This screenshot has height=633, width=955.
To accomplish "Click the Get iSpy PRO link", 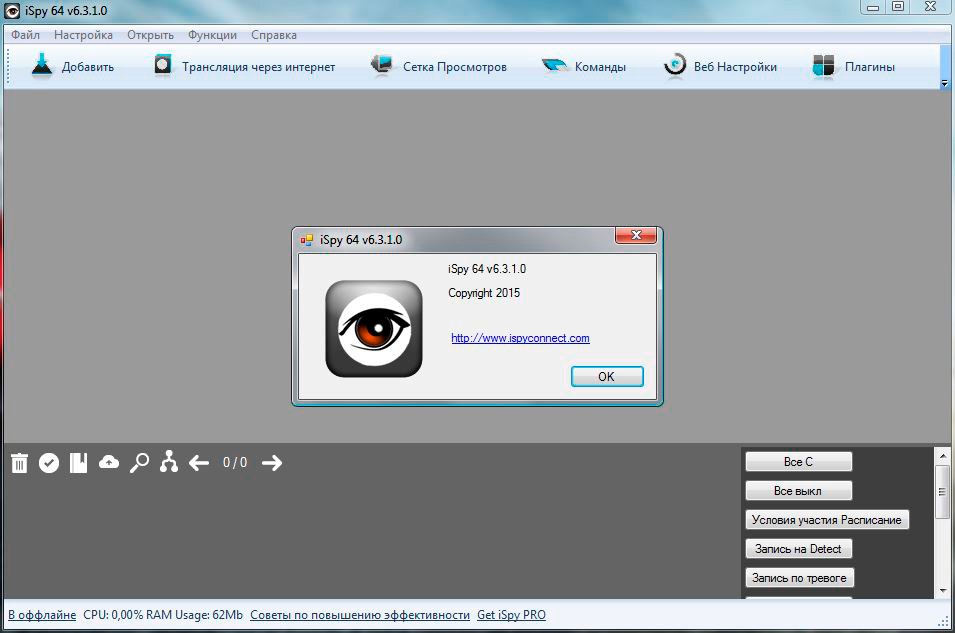I will (x=512, y=615).
